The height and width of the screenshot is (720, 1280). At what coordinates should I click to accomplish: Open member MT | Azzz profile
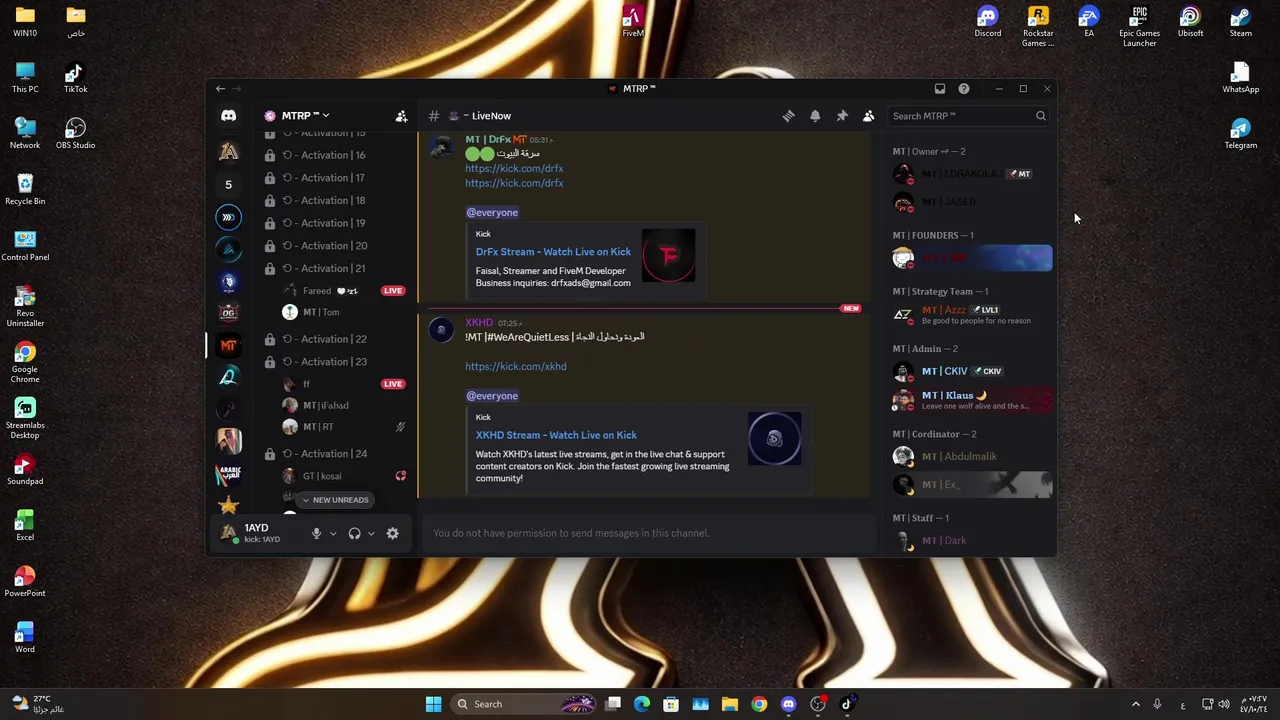click(x=970, y=315)
